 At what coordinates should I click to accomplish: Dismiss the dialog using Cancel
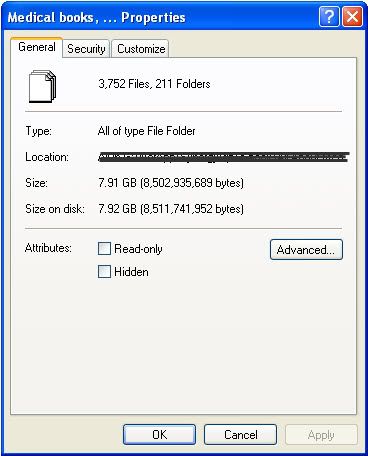(x=240, y=434)
